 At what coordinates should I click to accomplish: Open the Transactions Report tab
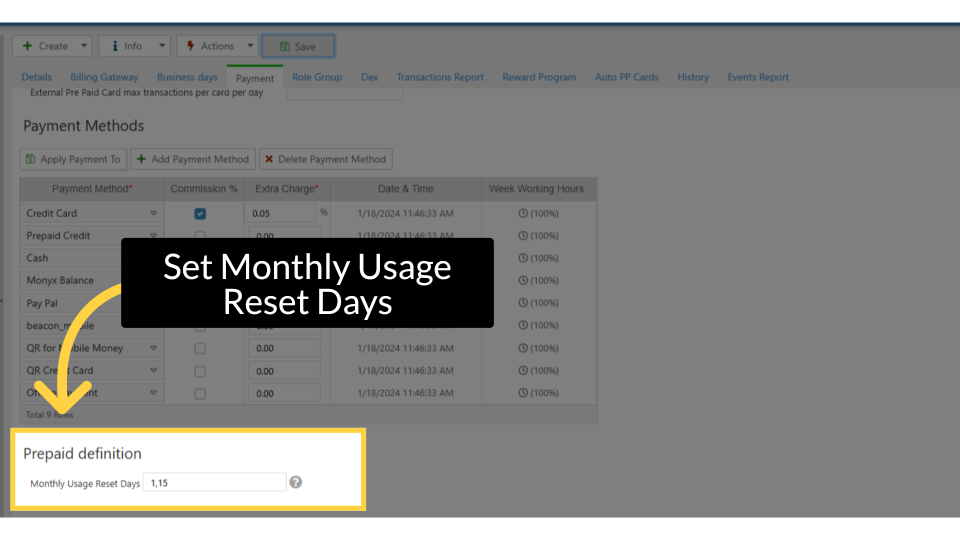pyautogui.click(x=439, y=77)
